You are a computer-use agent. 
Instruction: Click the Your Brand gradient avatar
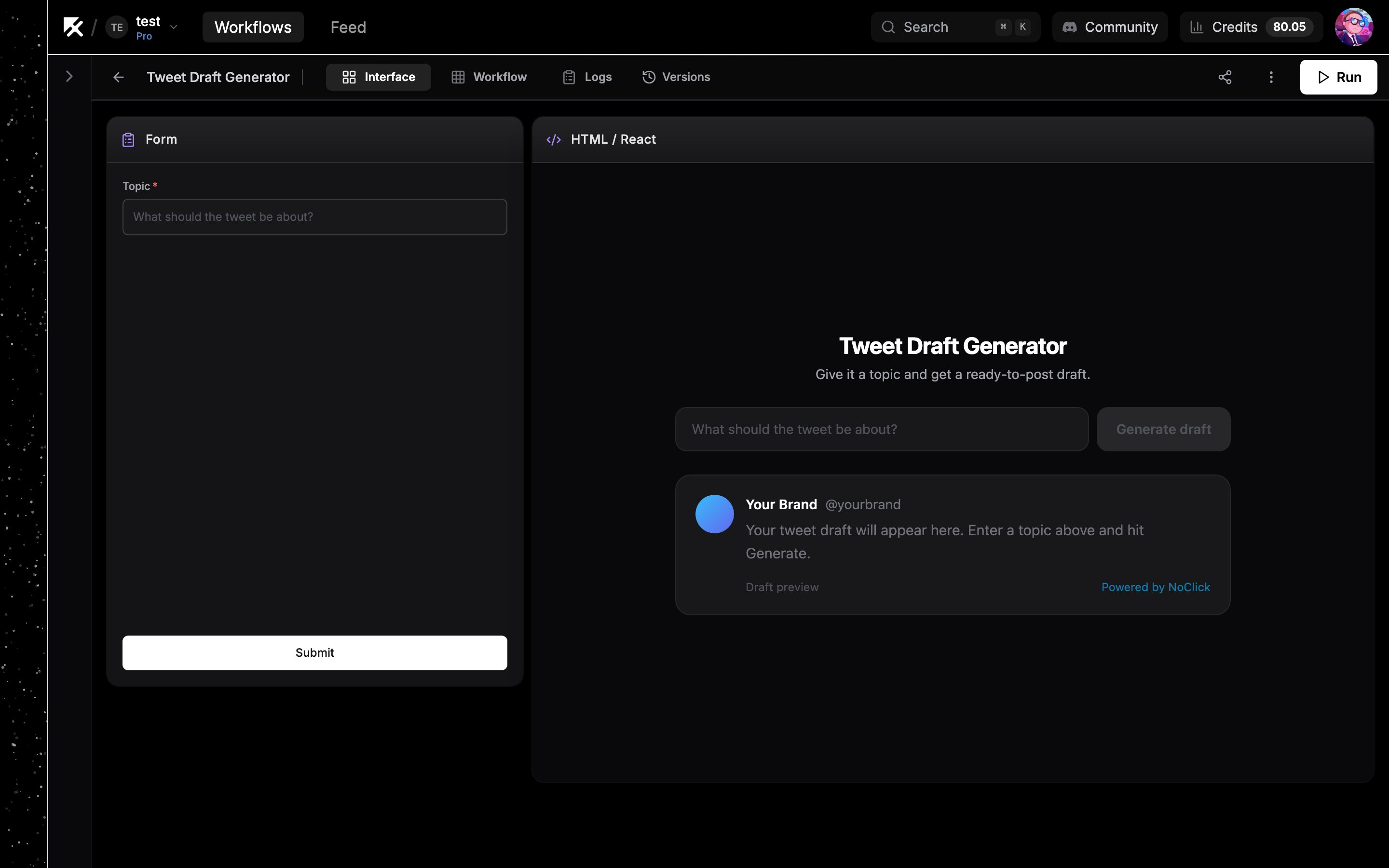[x=715, y=514]
